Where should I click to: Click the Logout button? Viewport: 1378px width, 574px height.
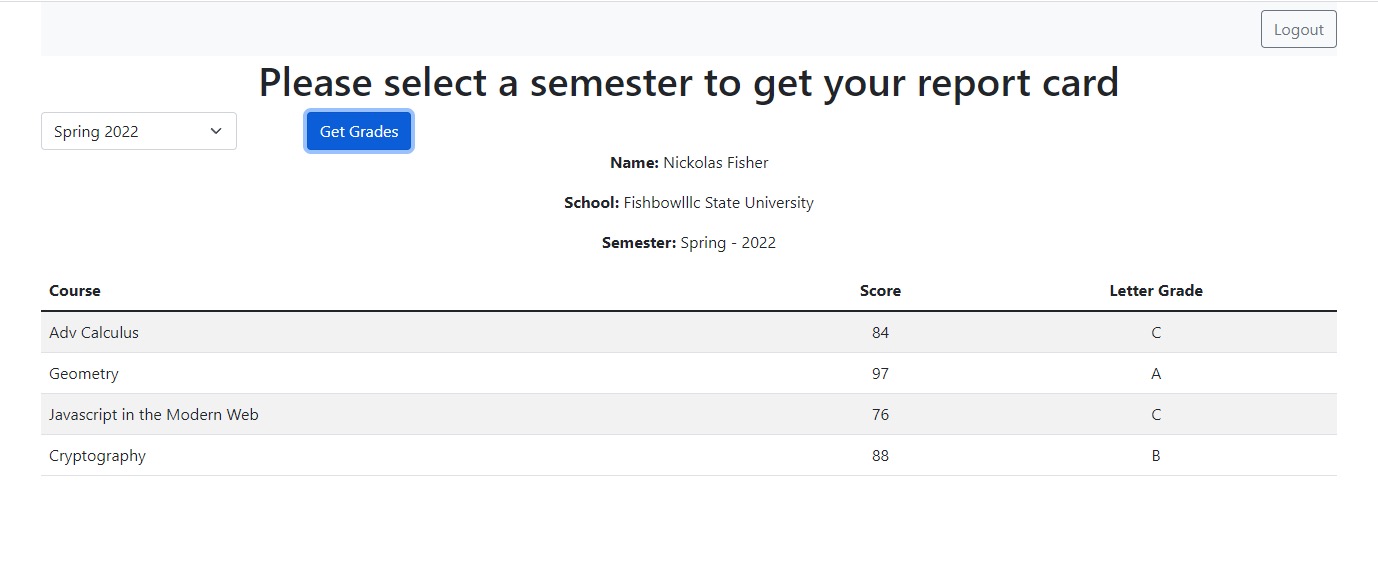pos(1298,30)
